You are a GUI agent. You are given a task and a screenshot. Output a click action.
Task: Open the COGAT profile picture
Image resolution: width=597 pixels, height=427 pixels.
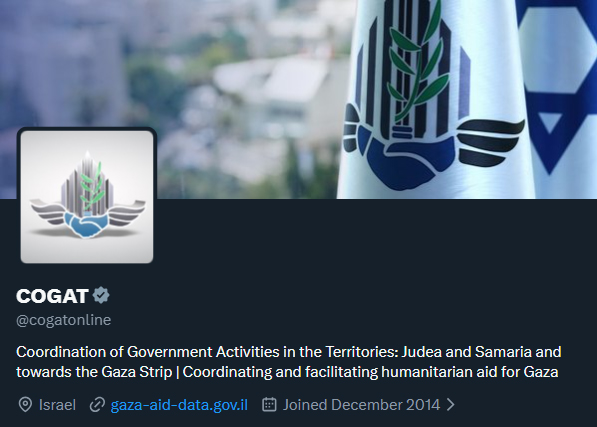pos(87,197)
